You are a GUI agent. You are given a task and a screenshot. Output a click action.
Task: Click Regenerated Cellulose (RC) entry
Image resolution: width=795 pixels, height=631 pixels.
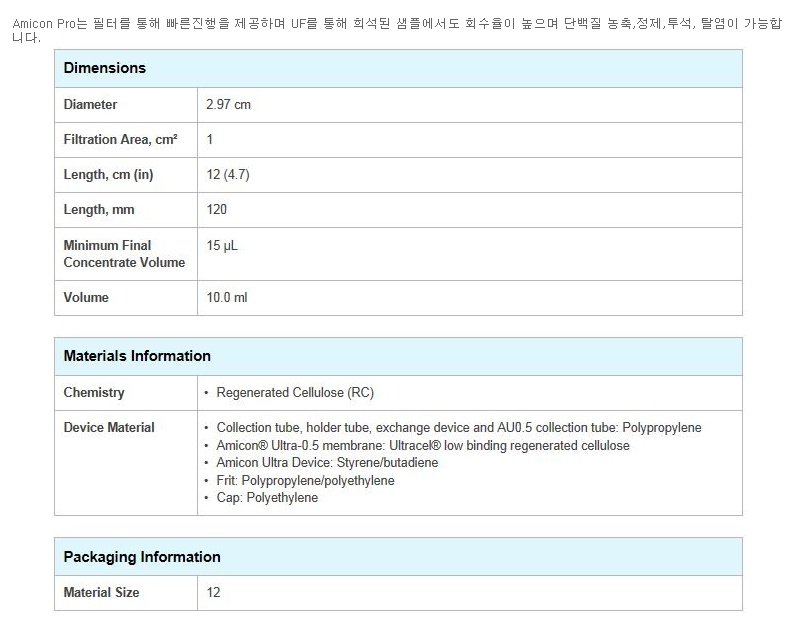[295, 393]
